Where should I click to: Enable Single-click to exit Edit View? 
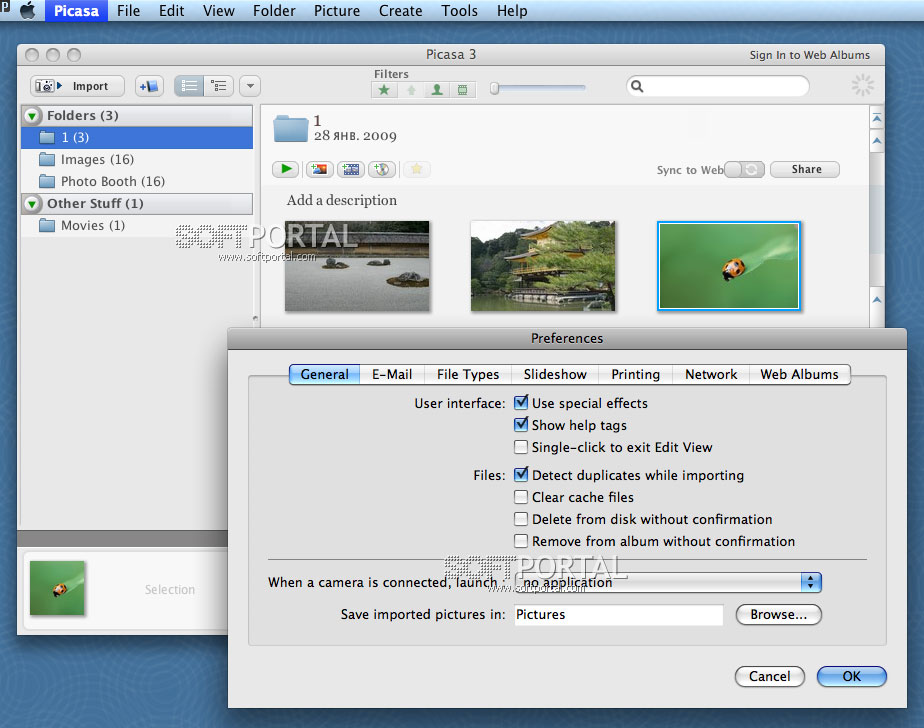(521, 447)
